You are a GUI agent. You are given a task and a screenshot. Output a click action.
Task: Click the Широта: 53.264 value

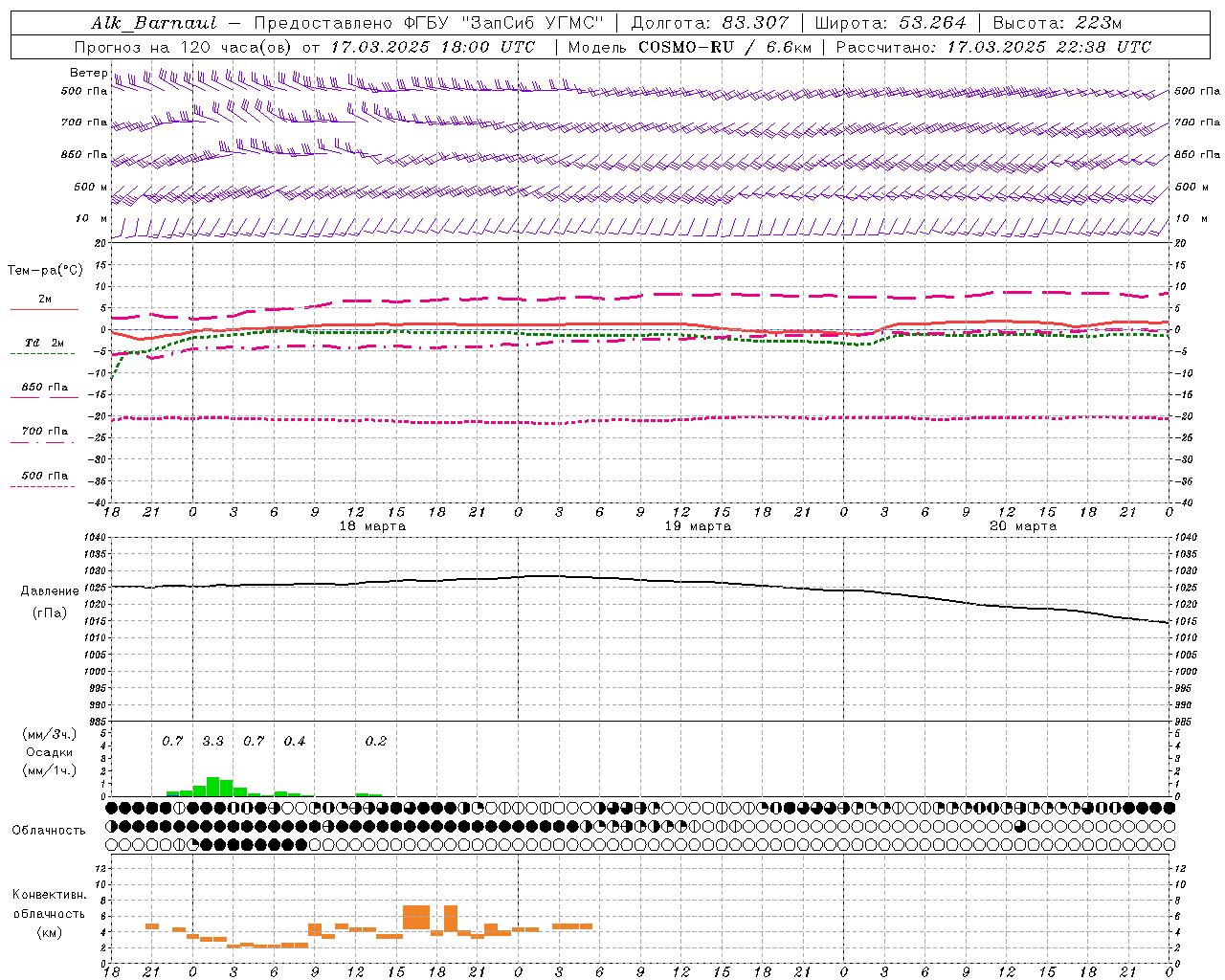[890, 23]
